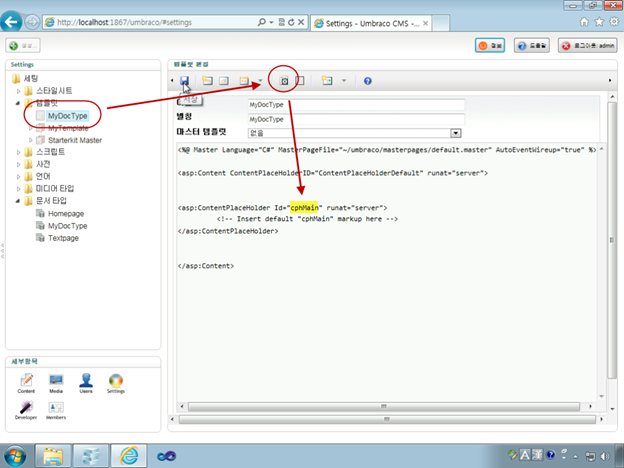Viewport: 624px width, 468px height.
Task: Click the editor panel vertical scrollbar
Action: (612, 240)
